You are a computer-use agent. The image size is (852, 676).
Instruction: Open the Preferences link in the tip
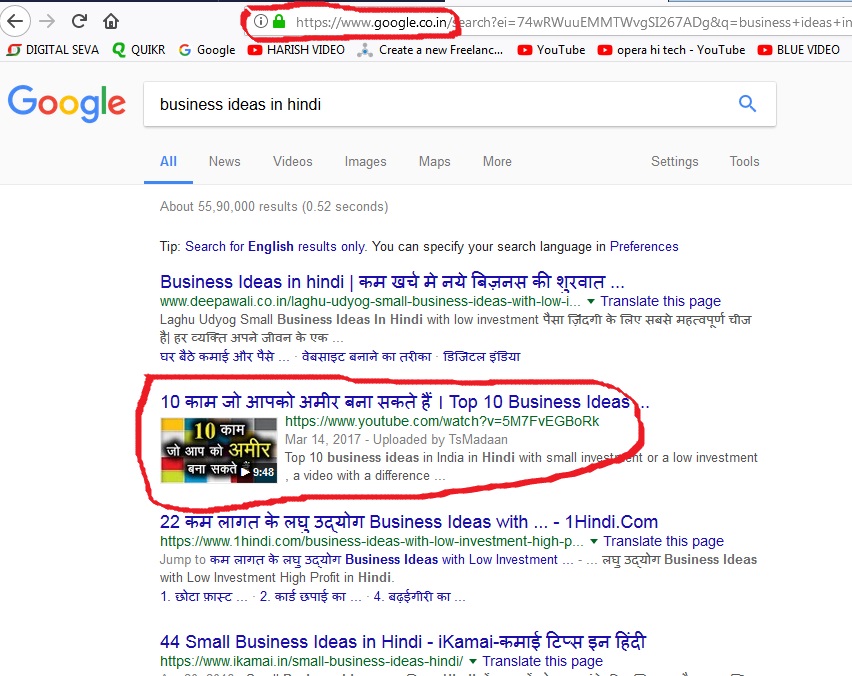(x=644, y=247)
